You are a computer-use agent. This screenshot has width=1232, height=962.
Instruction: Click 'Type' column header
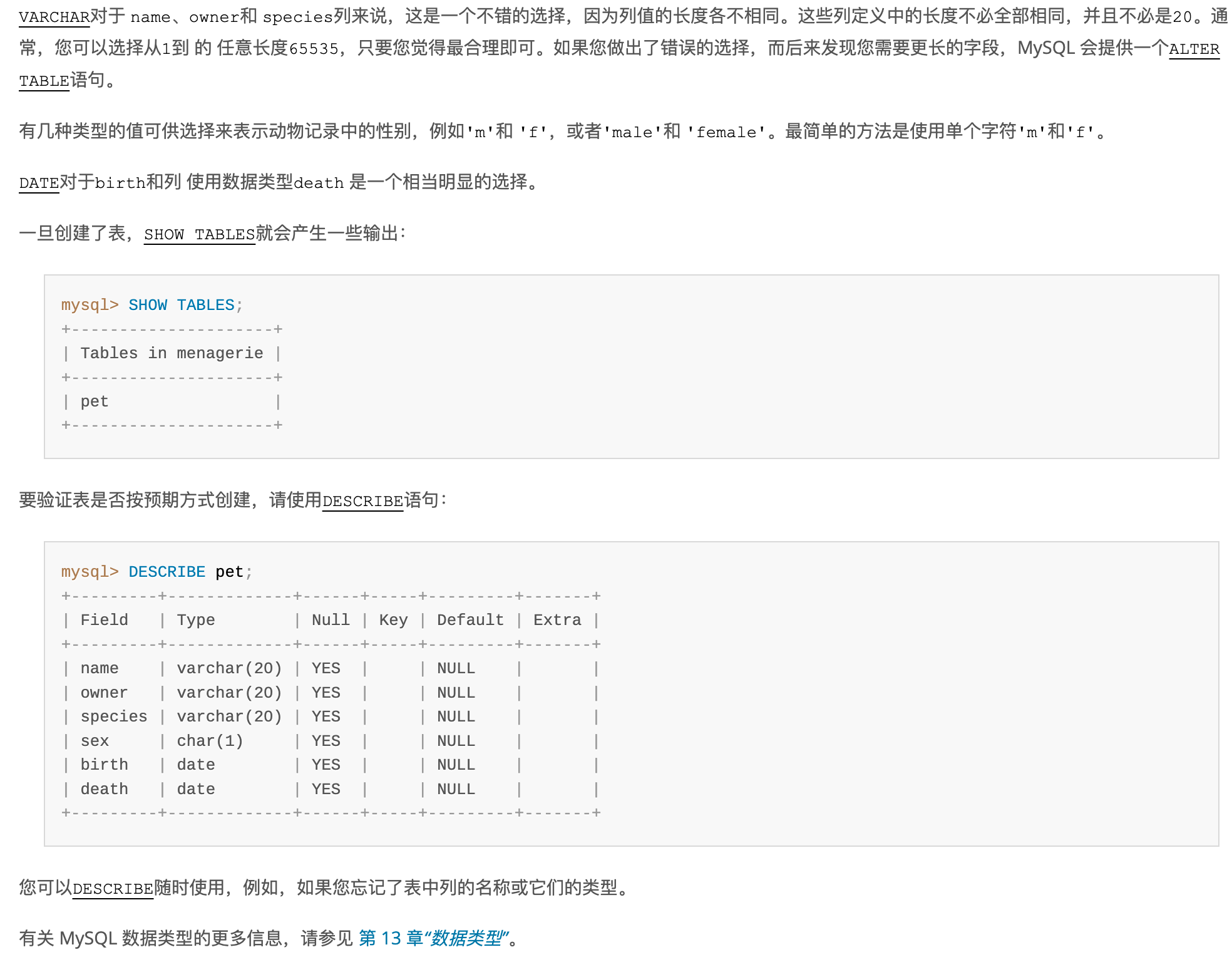(x=196, y=620)
